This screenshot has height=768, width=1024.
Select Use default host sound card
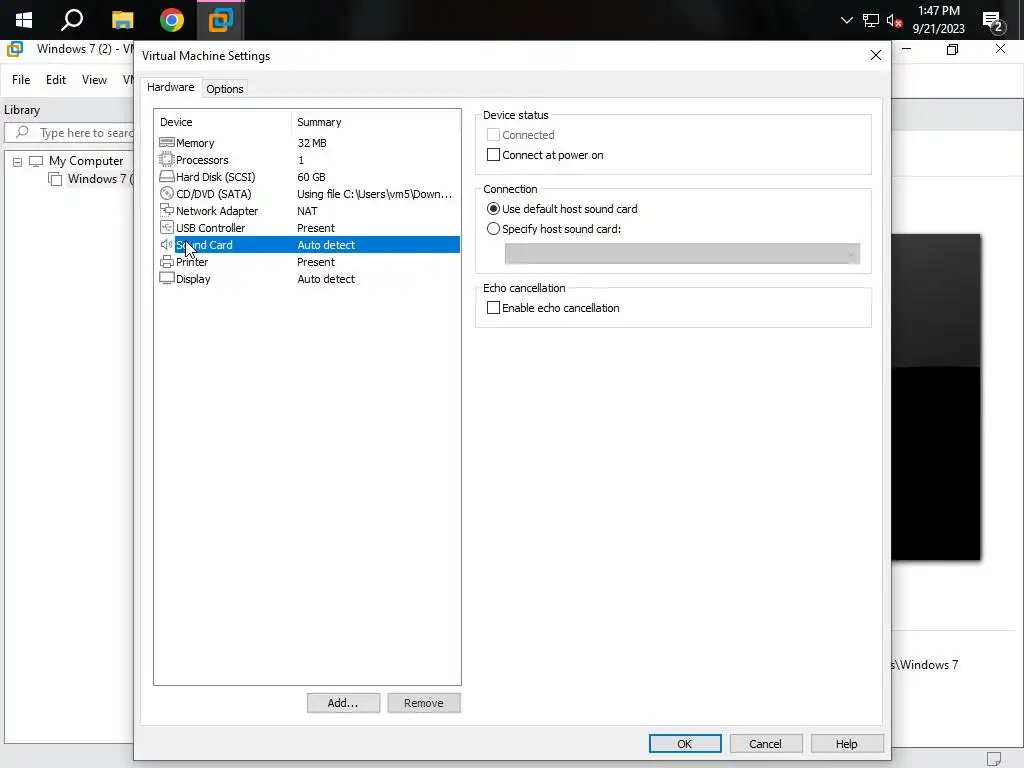pyautogui.click(x=493, y=209)
